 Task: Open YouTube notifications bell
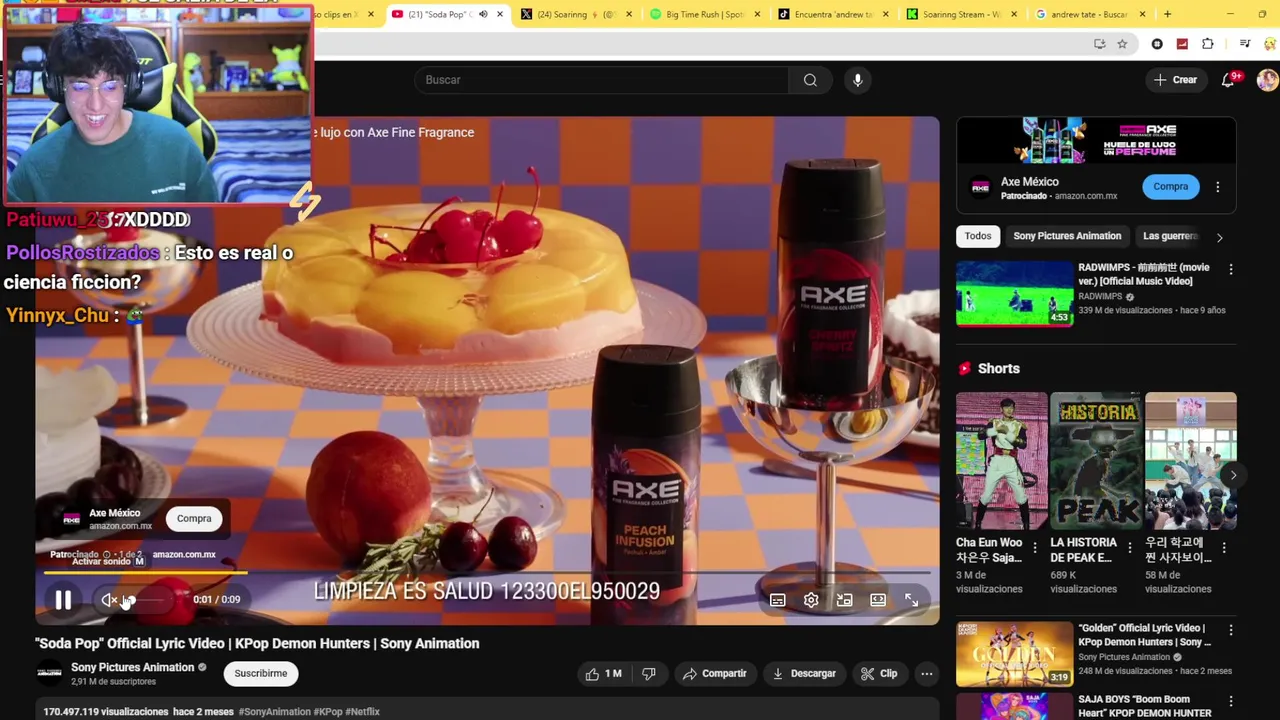pos(1228,80)
